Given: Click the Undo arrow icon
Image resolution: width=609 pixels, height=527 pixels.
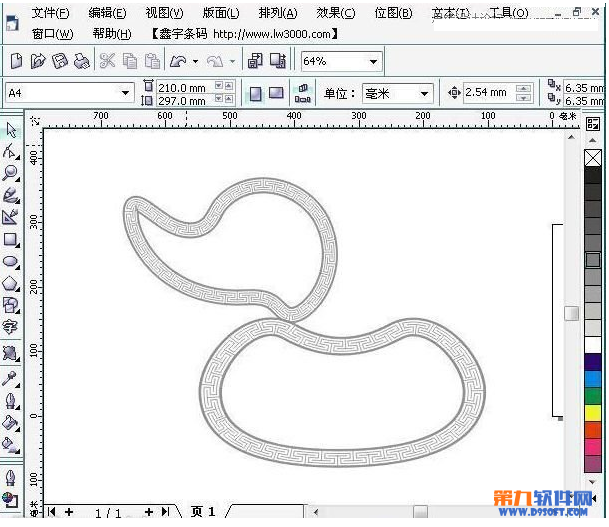Looking at the screenshot, I should click(178, 61).
